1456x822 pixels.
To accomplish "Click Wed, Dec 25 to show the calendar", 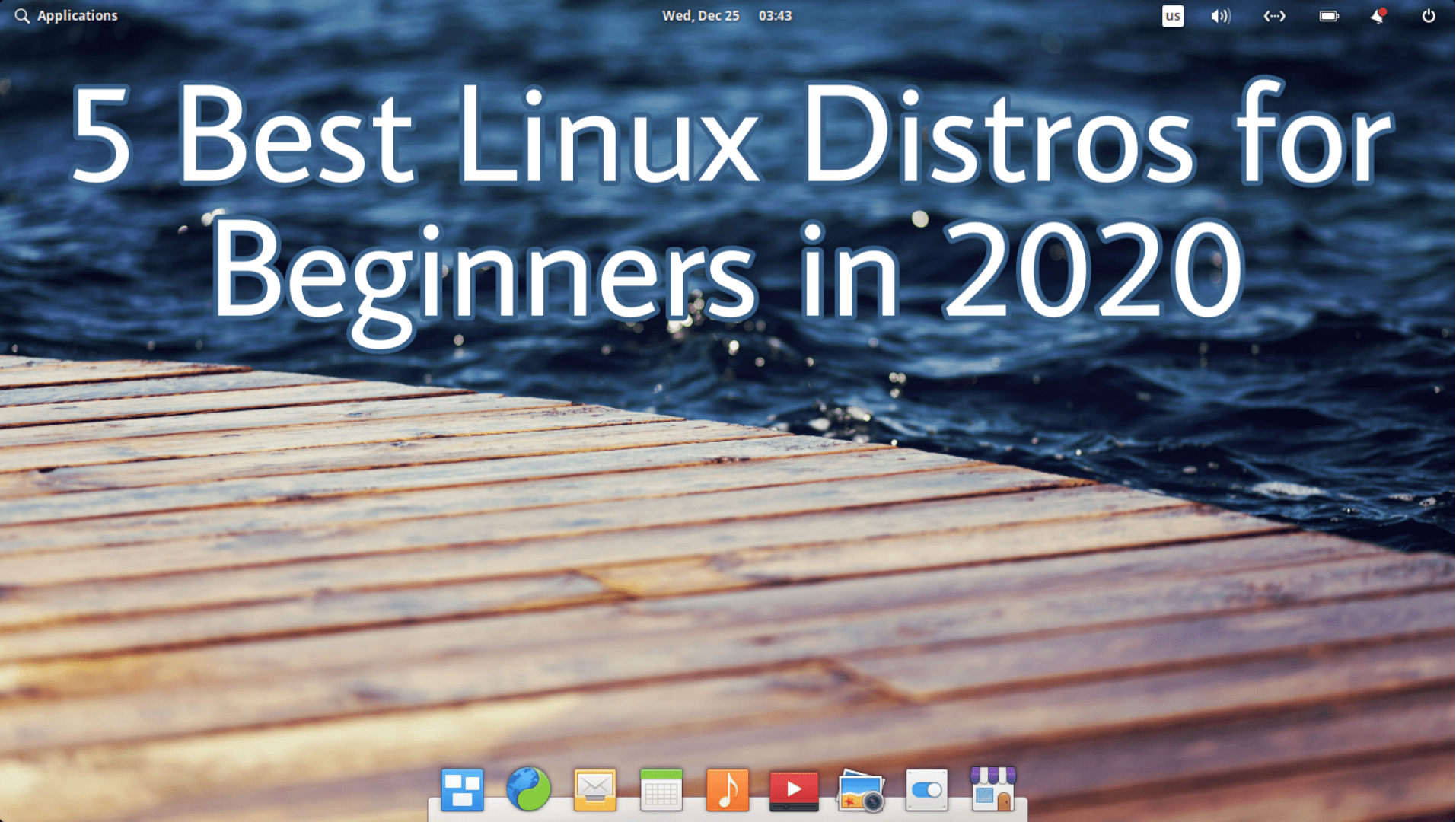I will pos(700,15).
